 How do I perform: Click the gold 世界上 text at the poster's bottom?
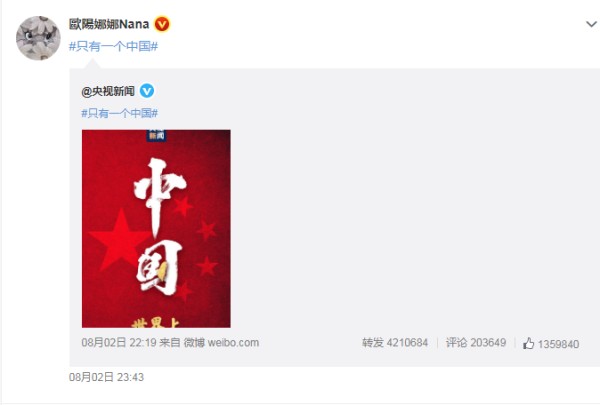point(155,323)
